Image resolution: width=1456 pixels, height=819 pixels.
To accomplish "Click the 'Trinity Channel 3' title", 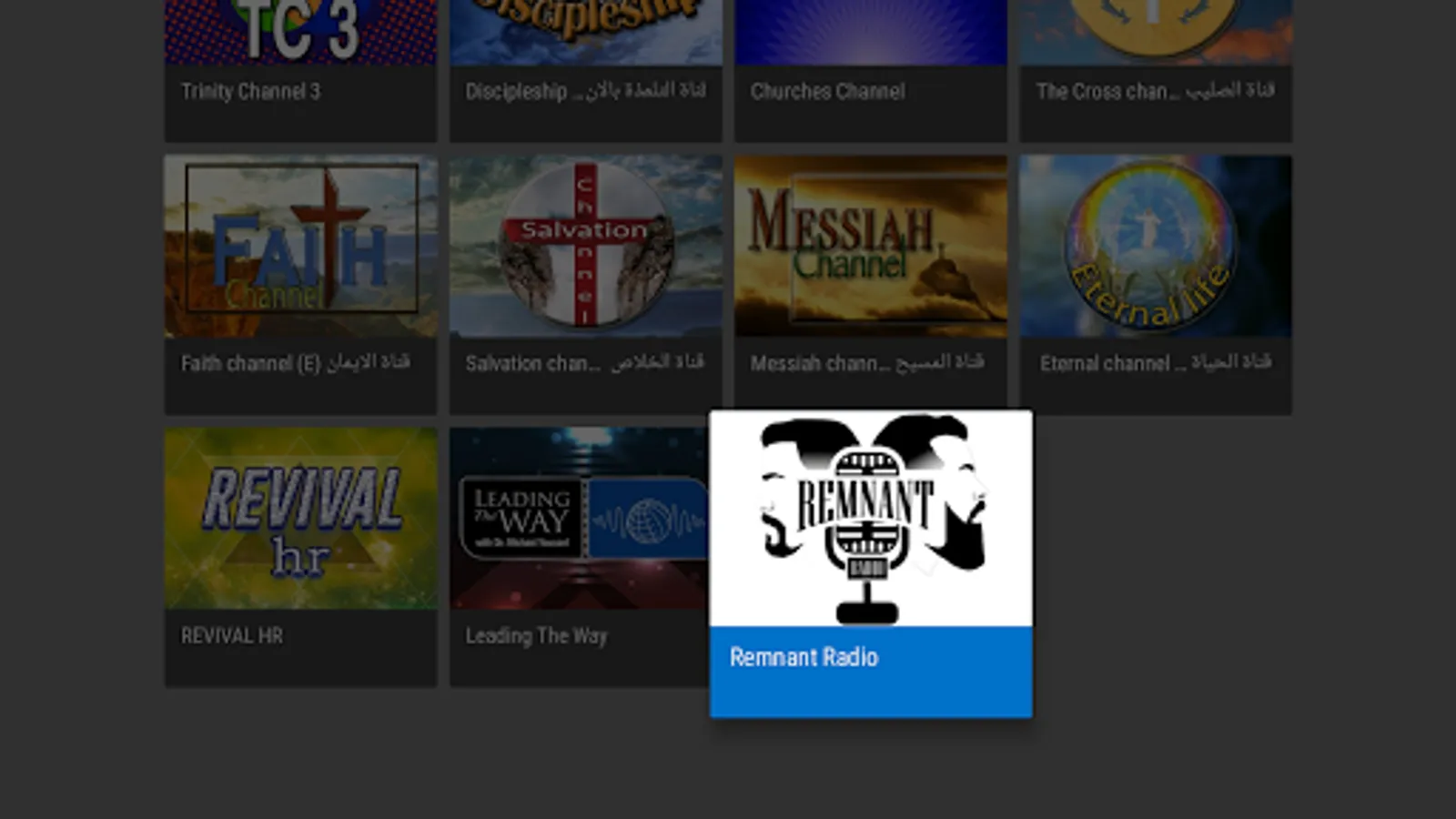I will click(250, 91).
